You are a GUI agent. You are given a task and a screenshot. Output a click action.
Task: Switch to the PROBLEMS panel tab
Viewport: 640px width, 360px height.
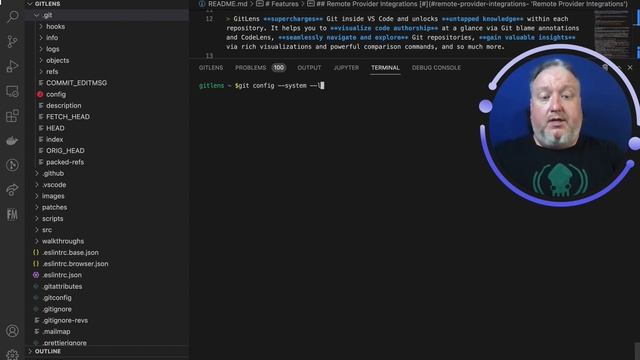click(x=251, y=68)
